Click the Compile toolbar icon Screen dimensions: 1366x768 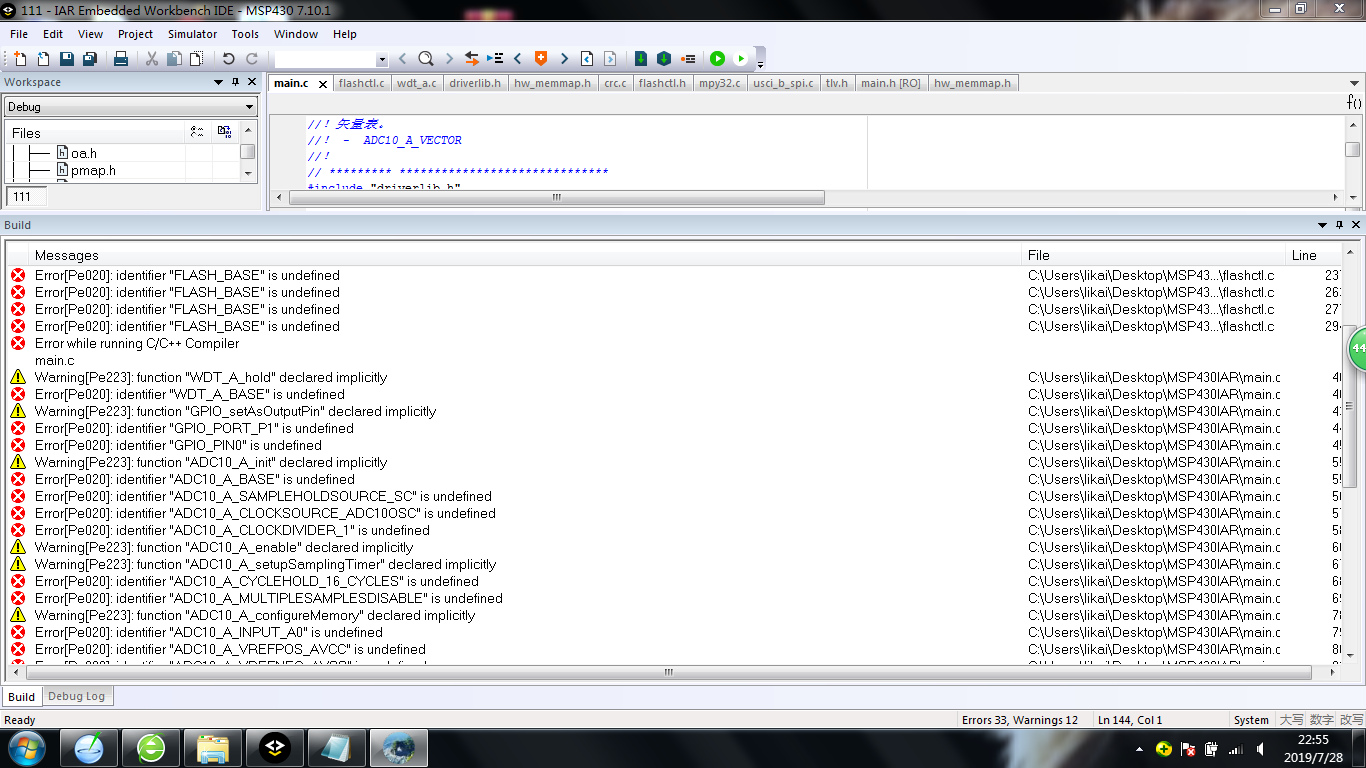click(x=641, y=59)
